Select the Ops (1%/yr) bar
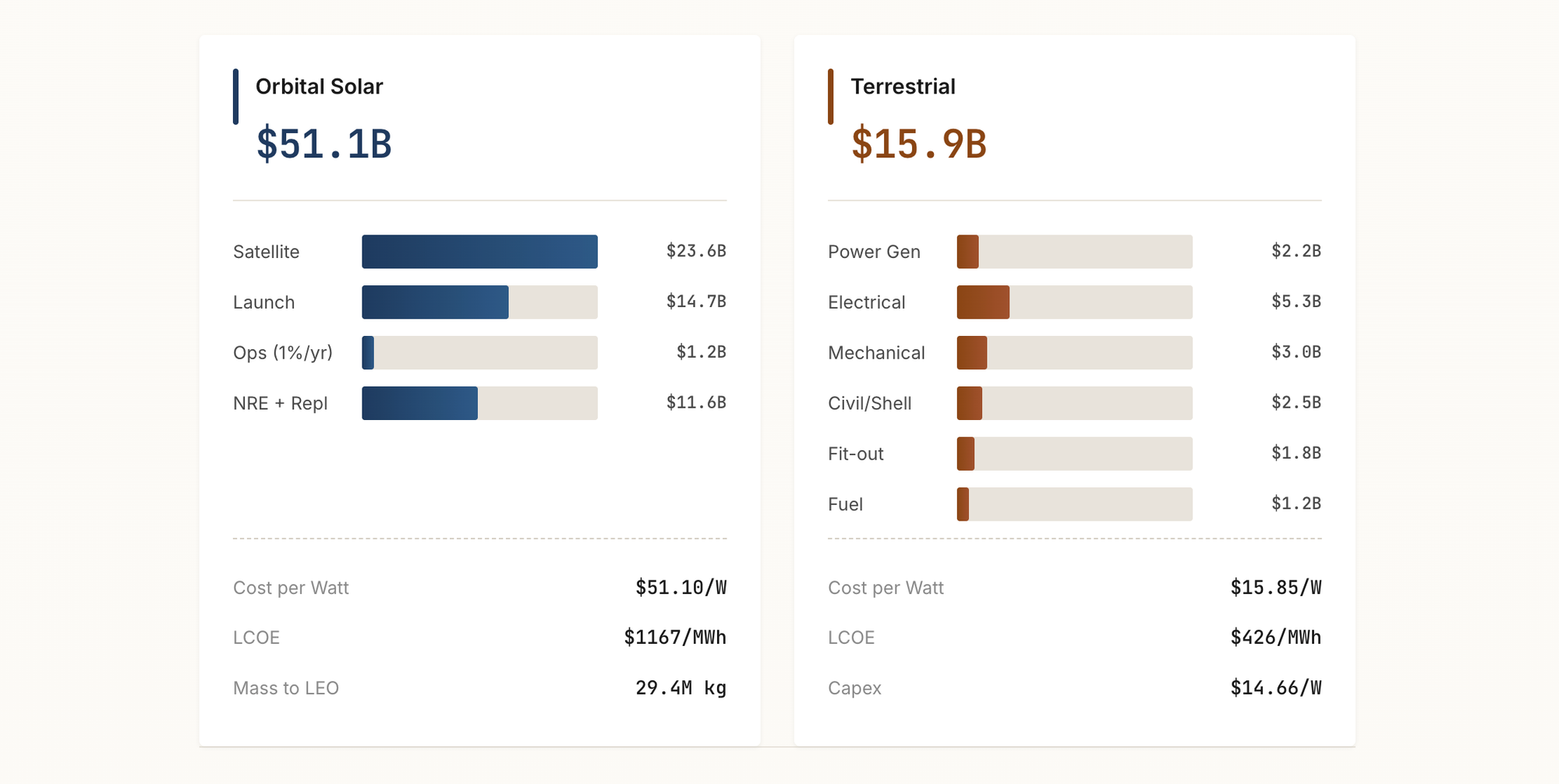Screen dimensions: 1559x784 tap(479, 353)
